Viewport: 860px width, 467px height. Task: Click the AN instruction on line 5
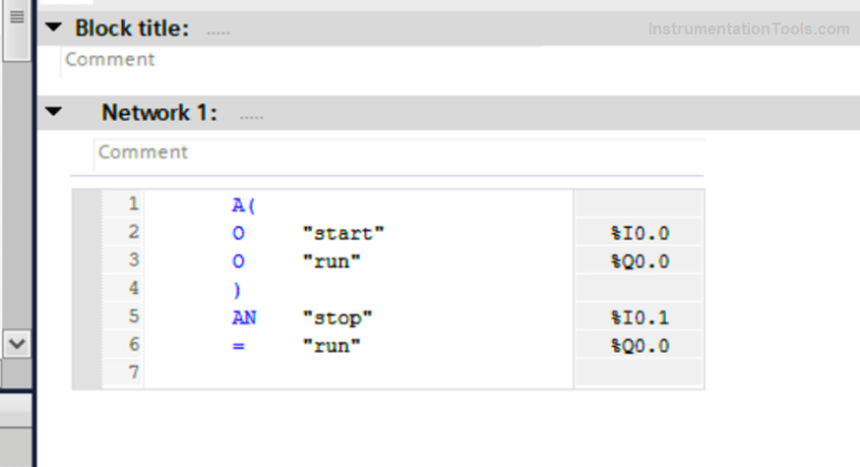(x=244, y=318)
